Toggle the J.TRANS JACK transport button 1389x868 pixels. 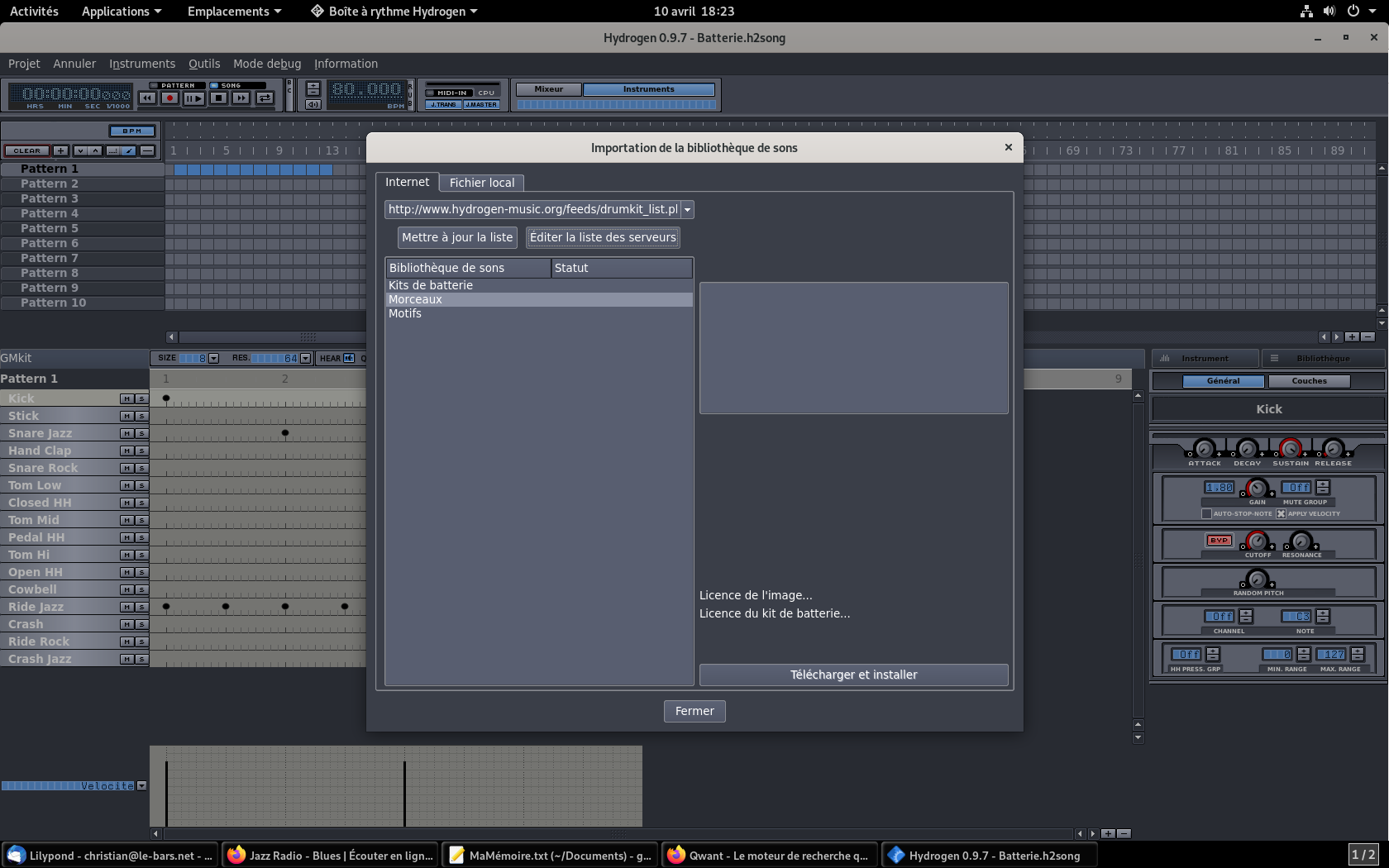444,105
